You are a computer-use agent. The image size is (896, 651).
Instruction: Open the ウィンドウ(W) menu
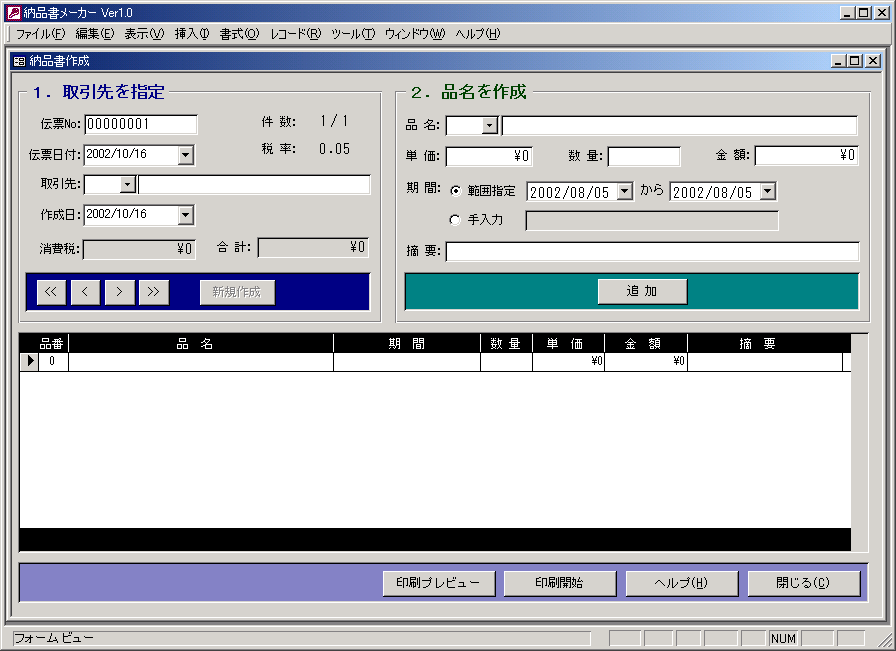click(415, 34)
